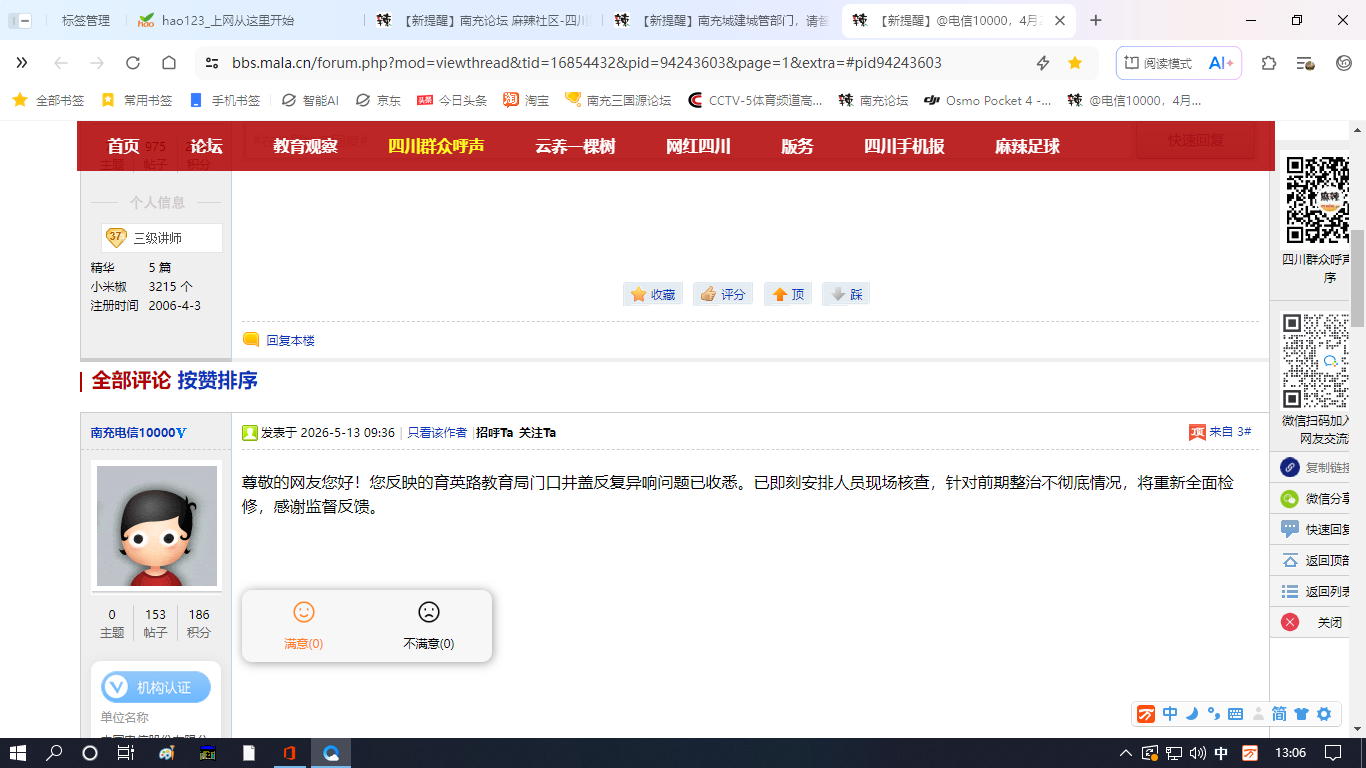
Task: Open the Osmo Pocket 4 bookmark
Action: (988, 100)
